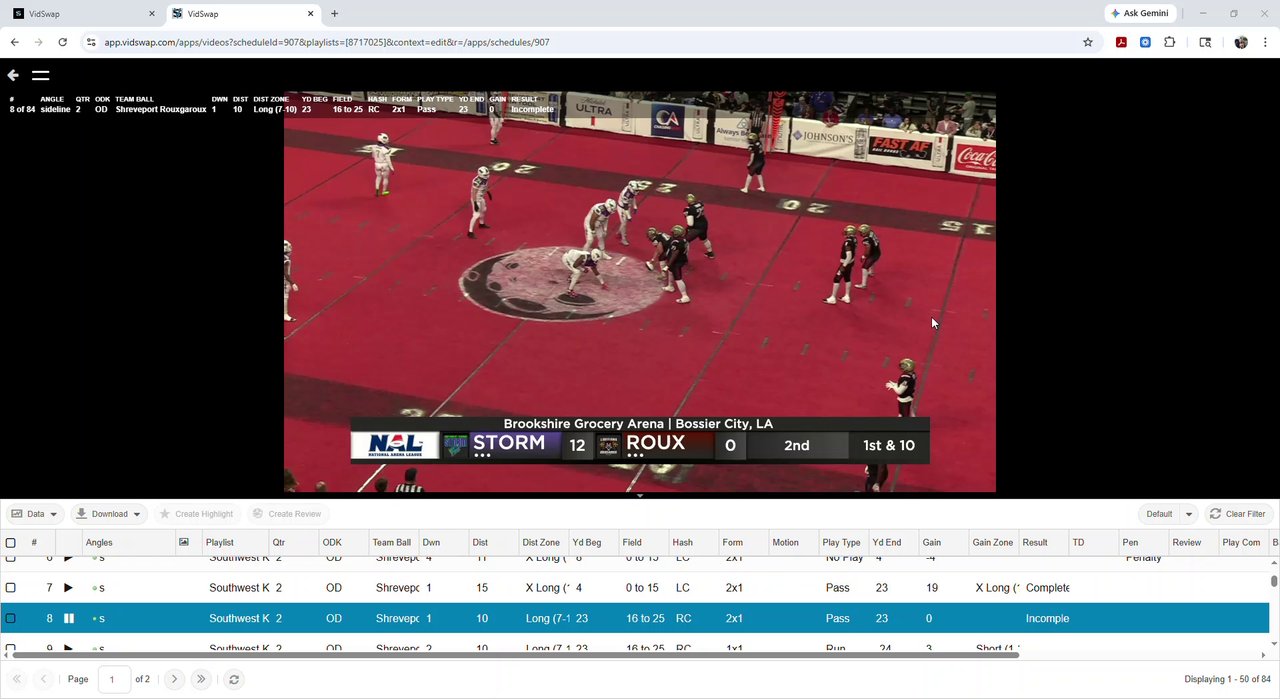Jump to the last page of plays

(x=201, y=679)
